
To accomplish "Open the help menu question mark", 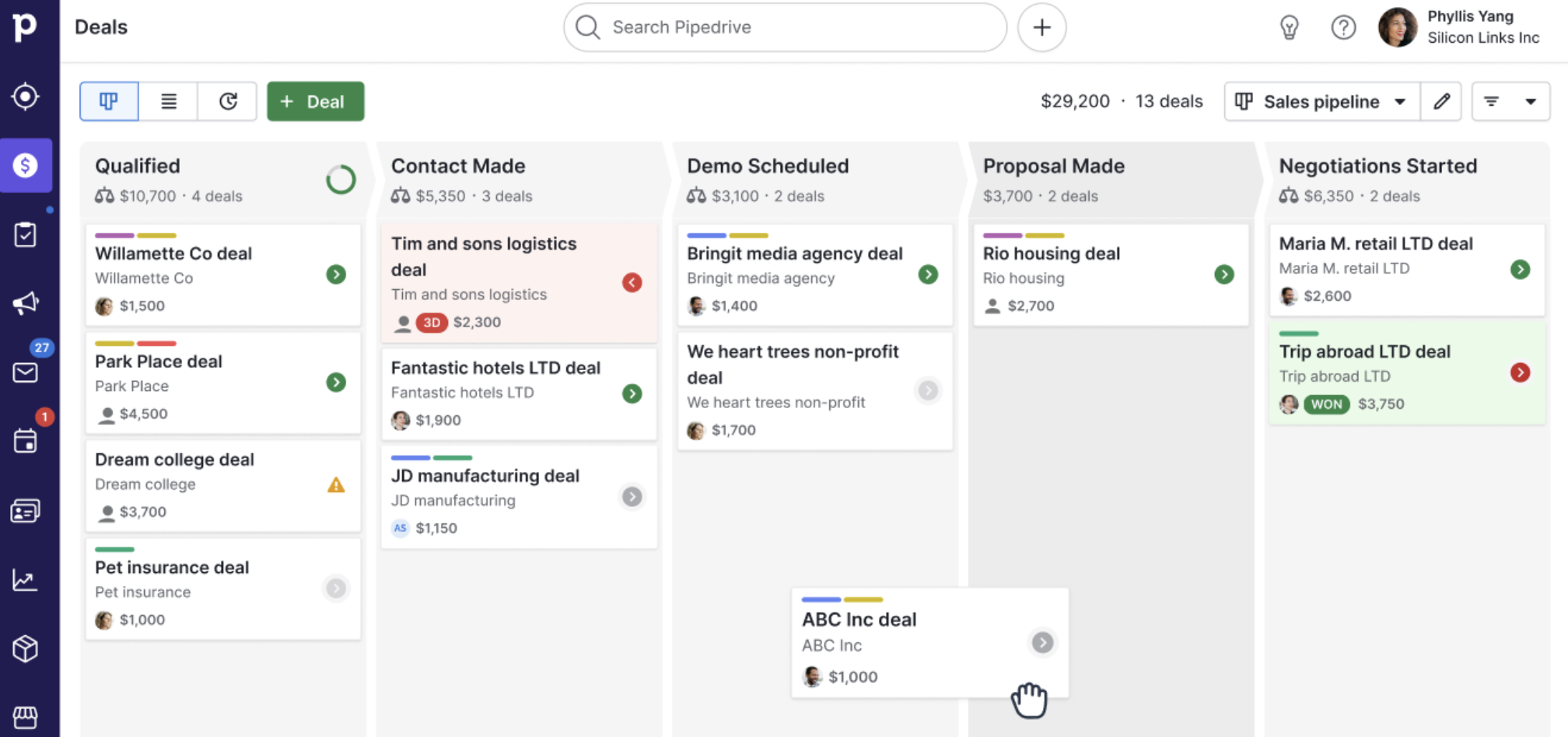I will coord(1342,26).
